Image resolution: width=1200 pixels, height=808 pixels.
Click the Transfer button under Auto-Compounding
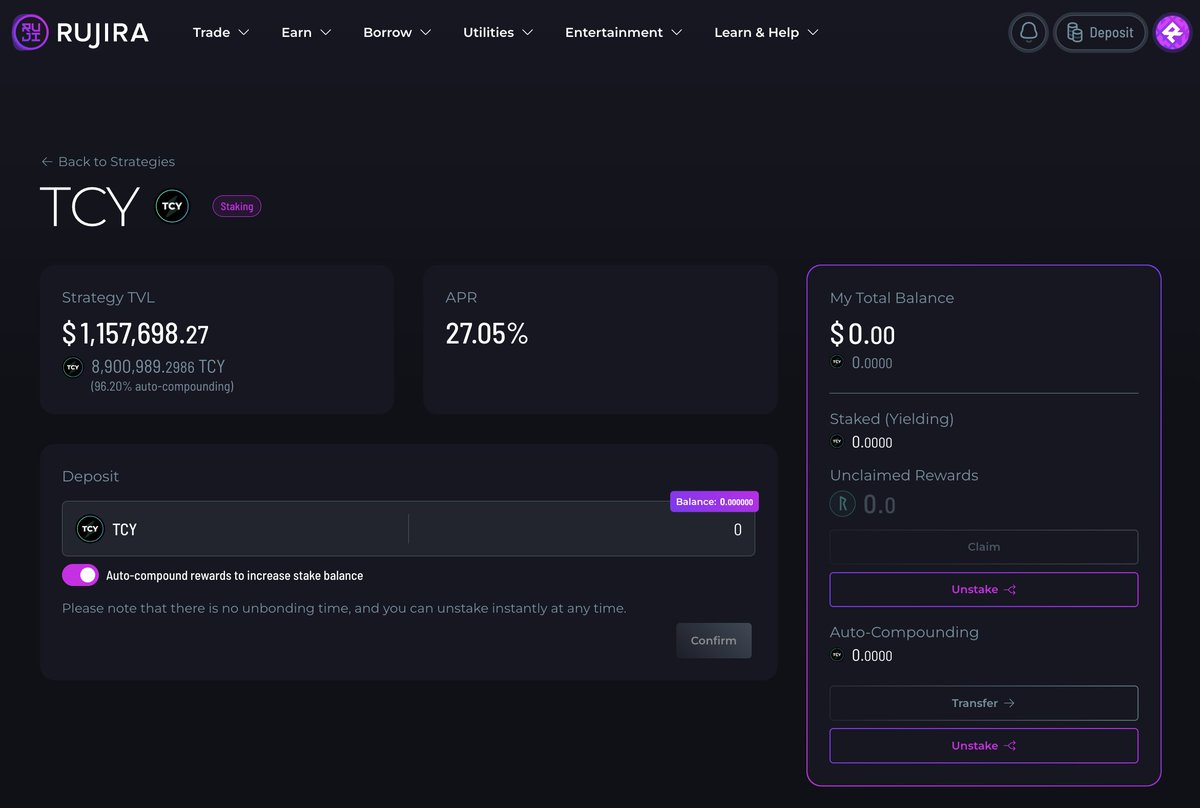click(x=984, y=703)
